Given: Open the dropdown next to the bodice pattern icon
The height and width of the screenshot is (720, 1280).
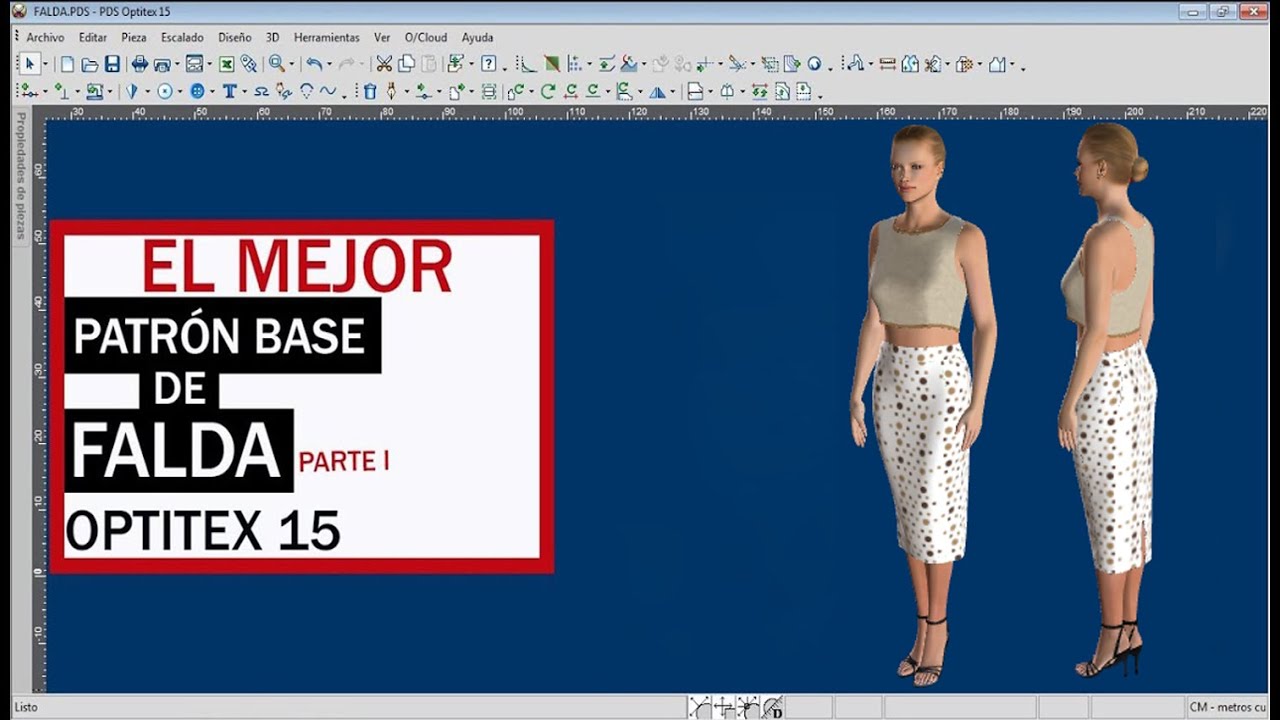Looking at the screenshot, I should click(x=1013, y=65).
